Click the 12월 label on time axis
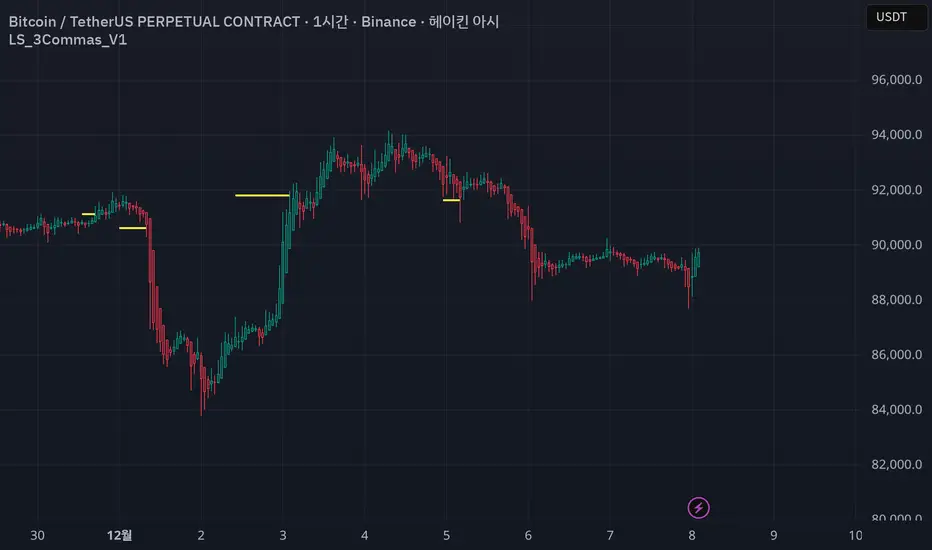The height and width of the screenshot is (550, 932). click(x=119, y=535)
